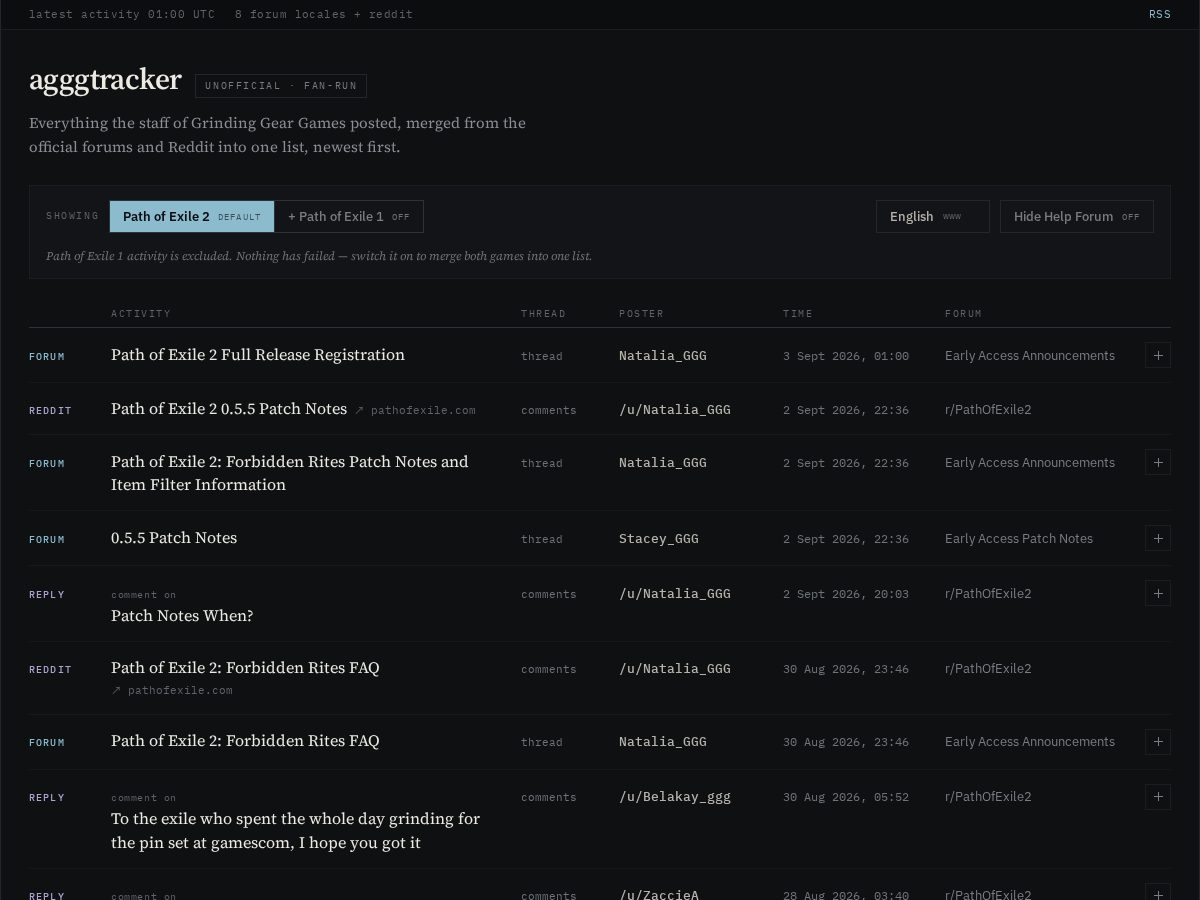Image resolution: width=1200 pixels, height=900 pixels.
Task: Expand the Belakay_ggg pin set reply row
Action: point(1158,796)
